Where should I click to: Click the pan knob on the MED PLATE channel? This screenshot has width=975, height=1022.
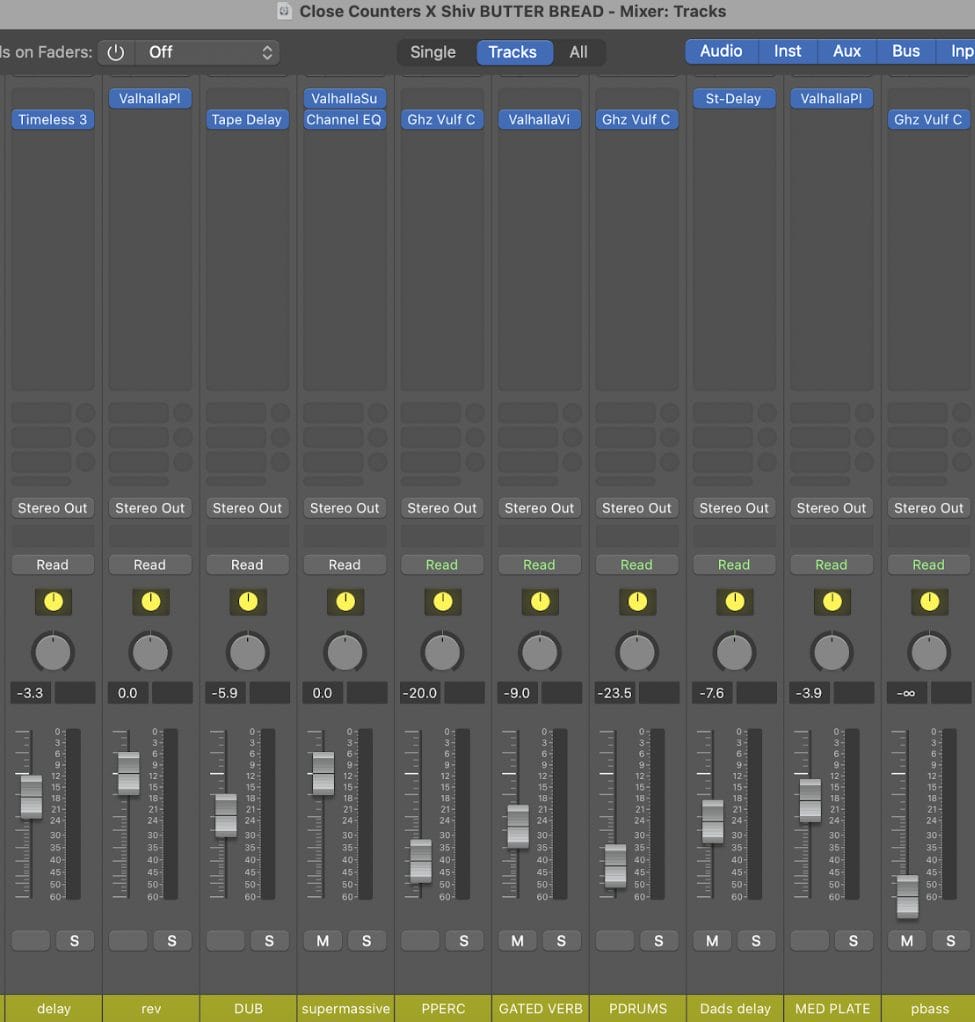coord(831,652)
